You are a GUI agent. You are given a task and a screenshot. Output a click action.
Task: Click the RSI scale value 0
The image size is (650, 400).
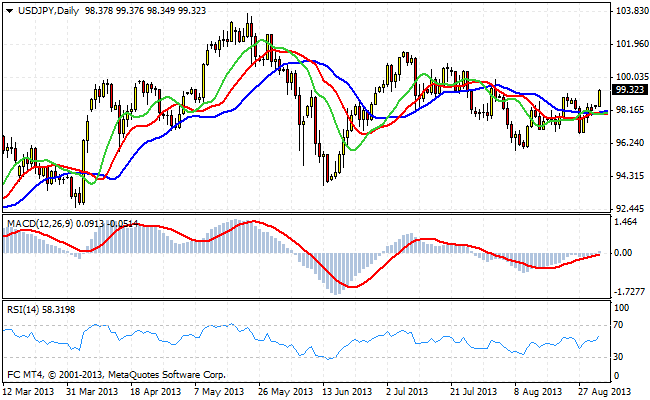tap(616, 376)
